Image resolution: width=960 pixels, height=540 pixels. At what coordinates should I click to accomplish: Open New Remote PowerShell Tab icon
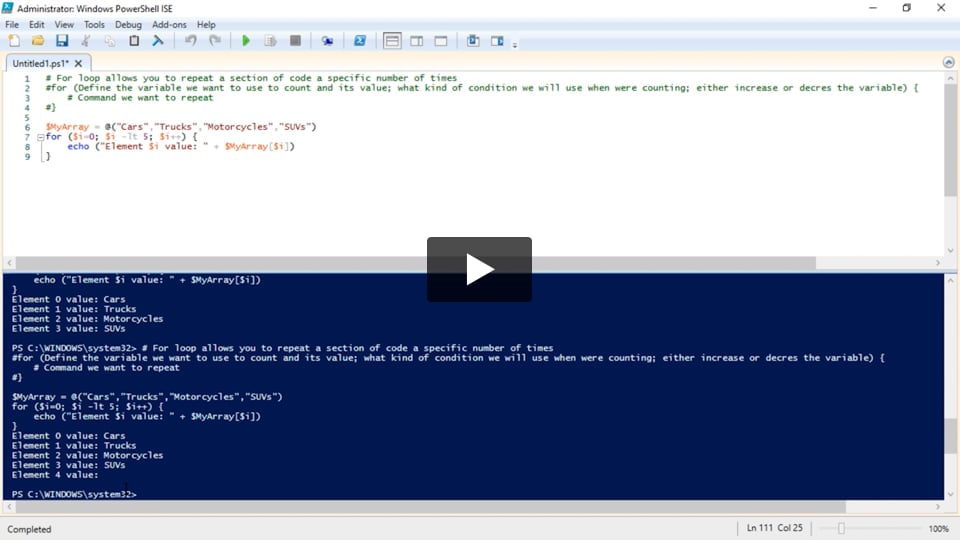pyautogui.click(x=327, y=41)
